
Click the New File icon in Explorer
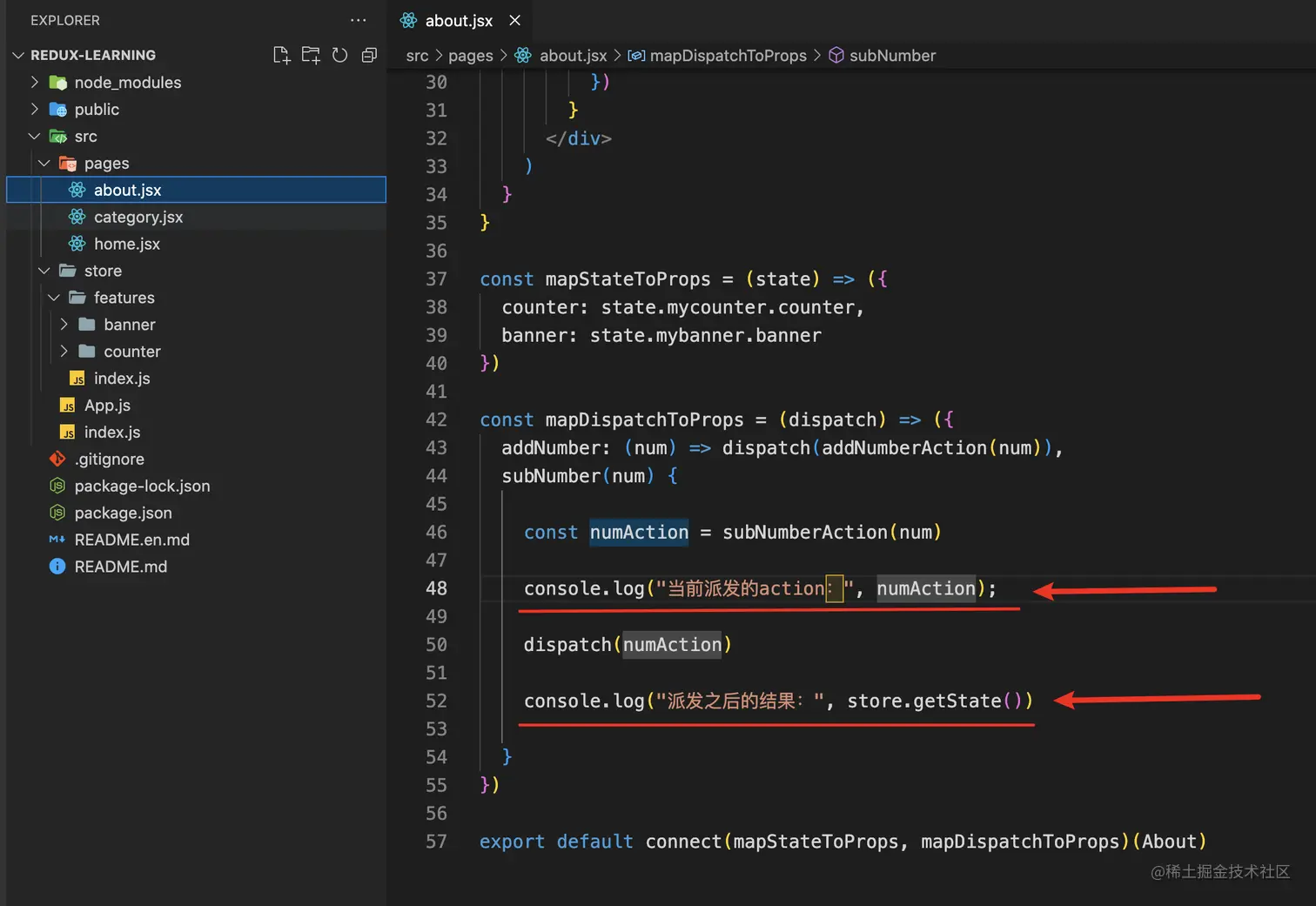click(x=281, y=55)
